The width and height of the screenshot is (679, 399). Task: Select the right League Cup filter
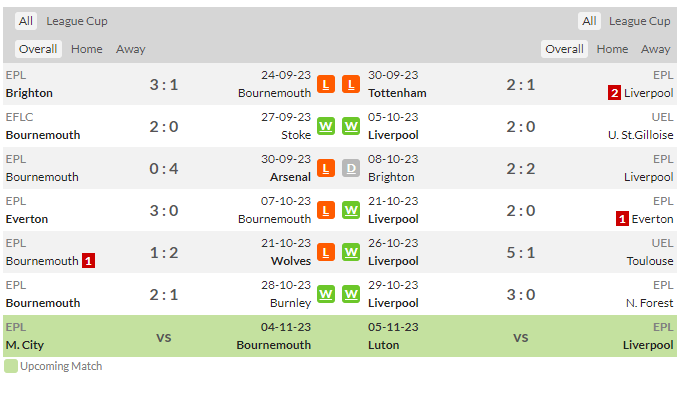pyautogui.click(x=639, y=21)
